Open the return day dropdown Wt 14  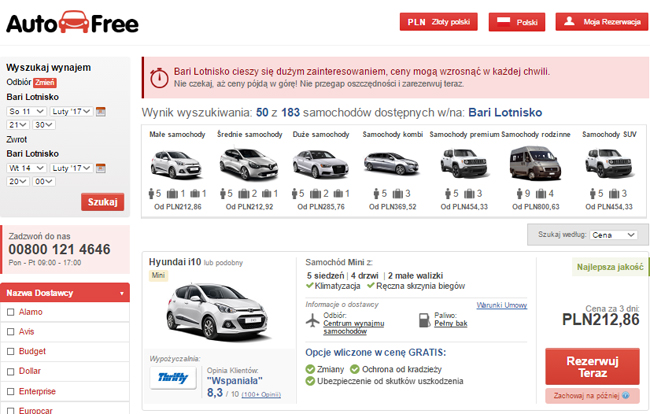coord(27,168)
